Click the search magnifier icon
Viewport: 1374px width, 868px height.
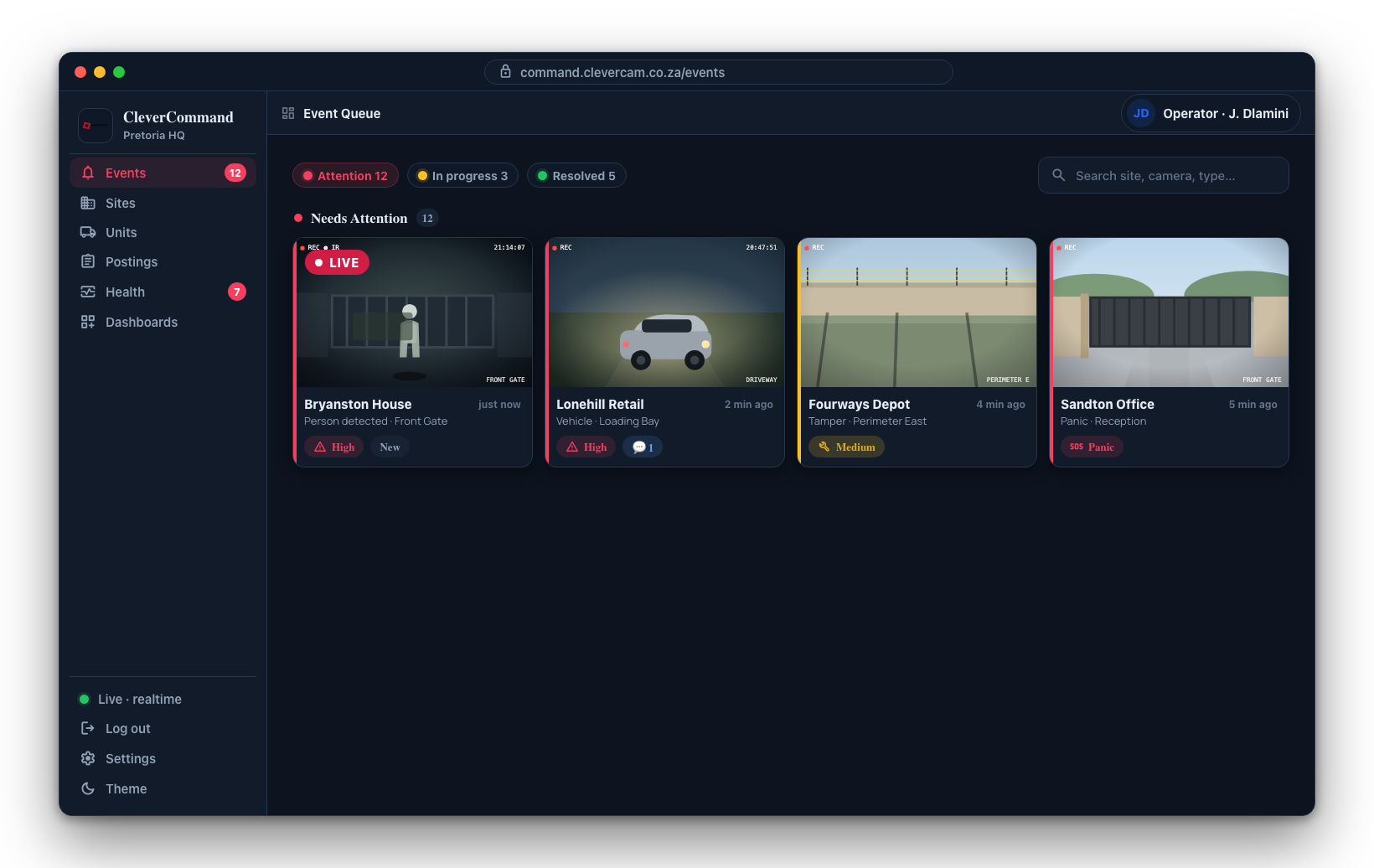pyautogui.click(x=1059, y=175)
